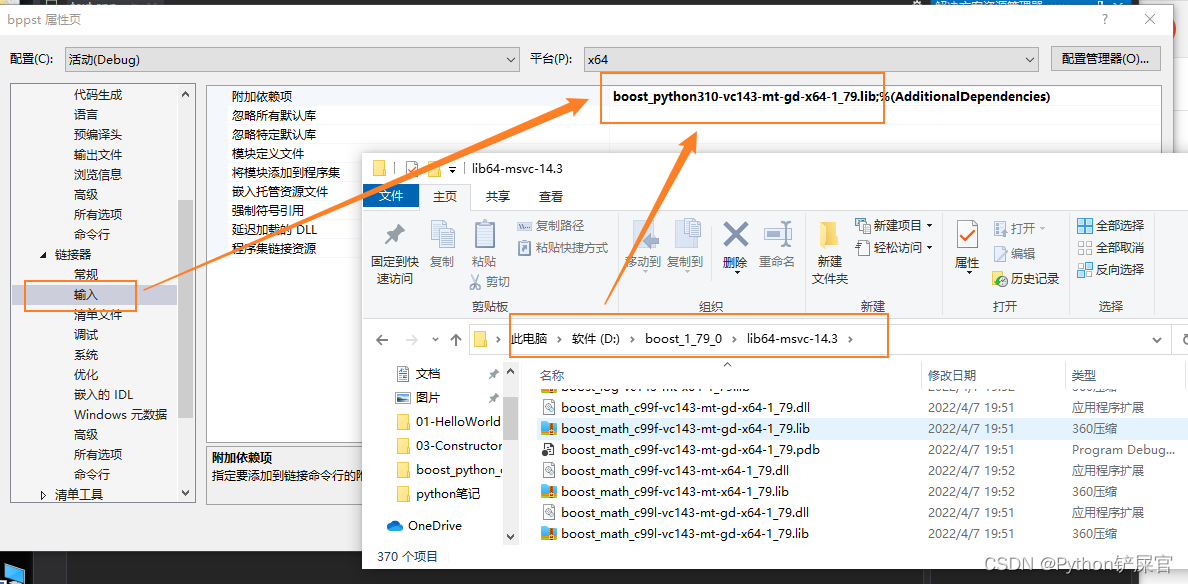Viewport: 1188px width, 584px height.
Task: Click the back navigation arrow in Explorer
Action: coord(381,340)
